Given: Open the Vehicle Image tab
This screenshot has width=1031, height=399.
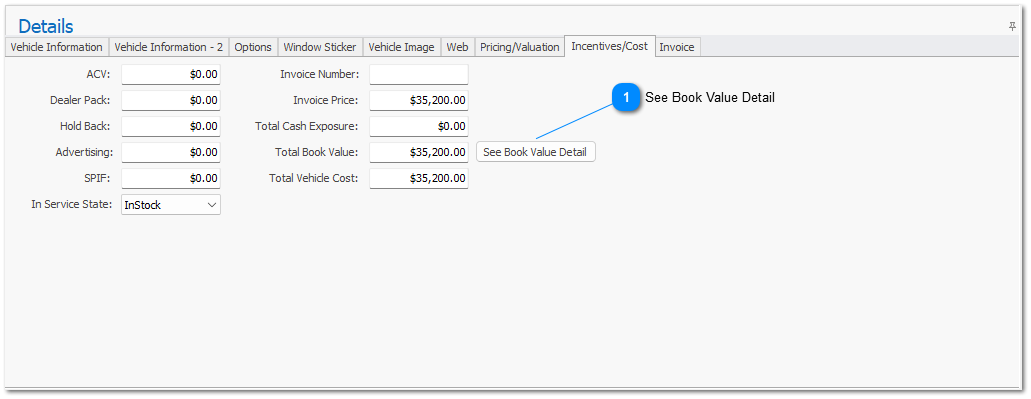Looking at the screenshot, I should (401, 47).
